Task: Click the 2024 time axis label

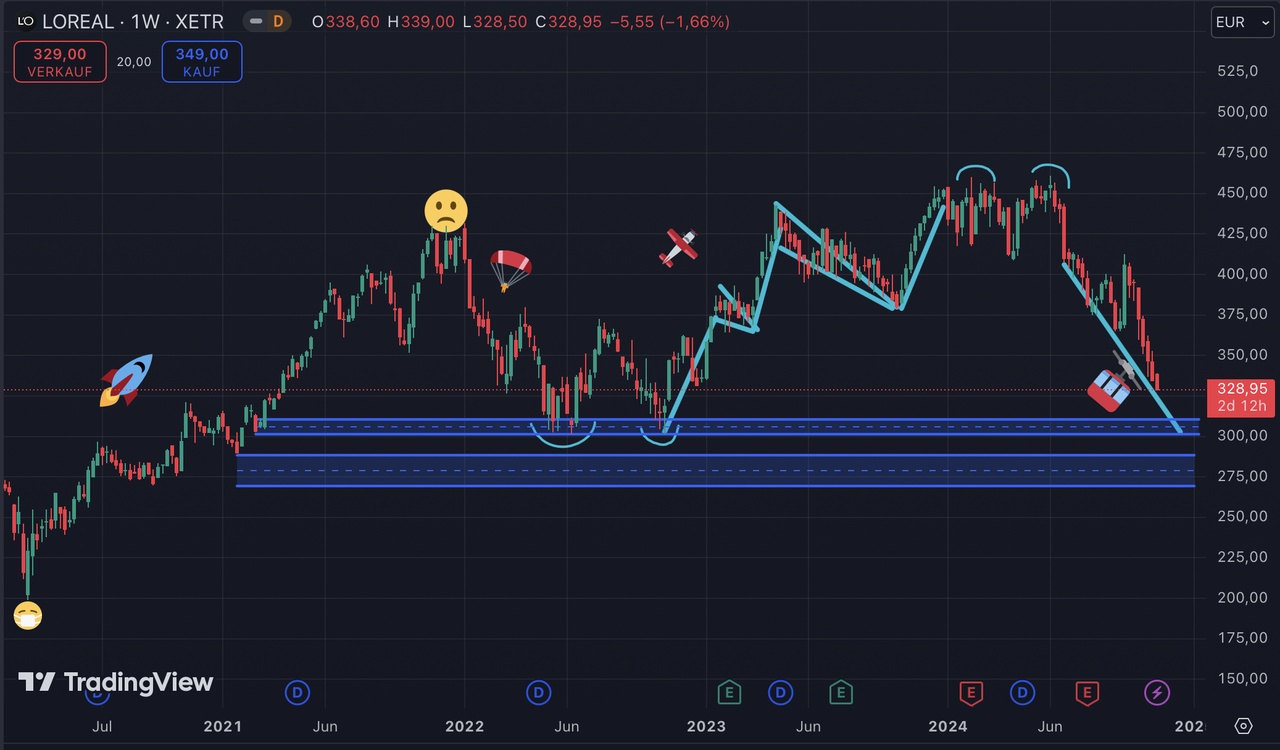Action: pyautogui.click(x=948, y=726)
